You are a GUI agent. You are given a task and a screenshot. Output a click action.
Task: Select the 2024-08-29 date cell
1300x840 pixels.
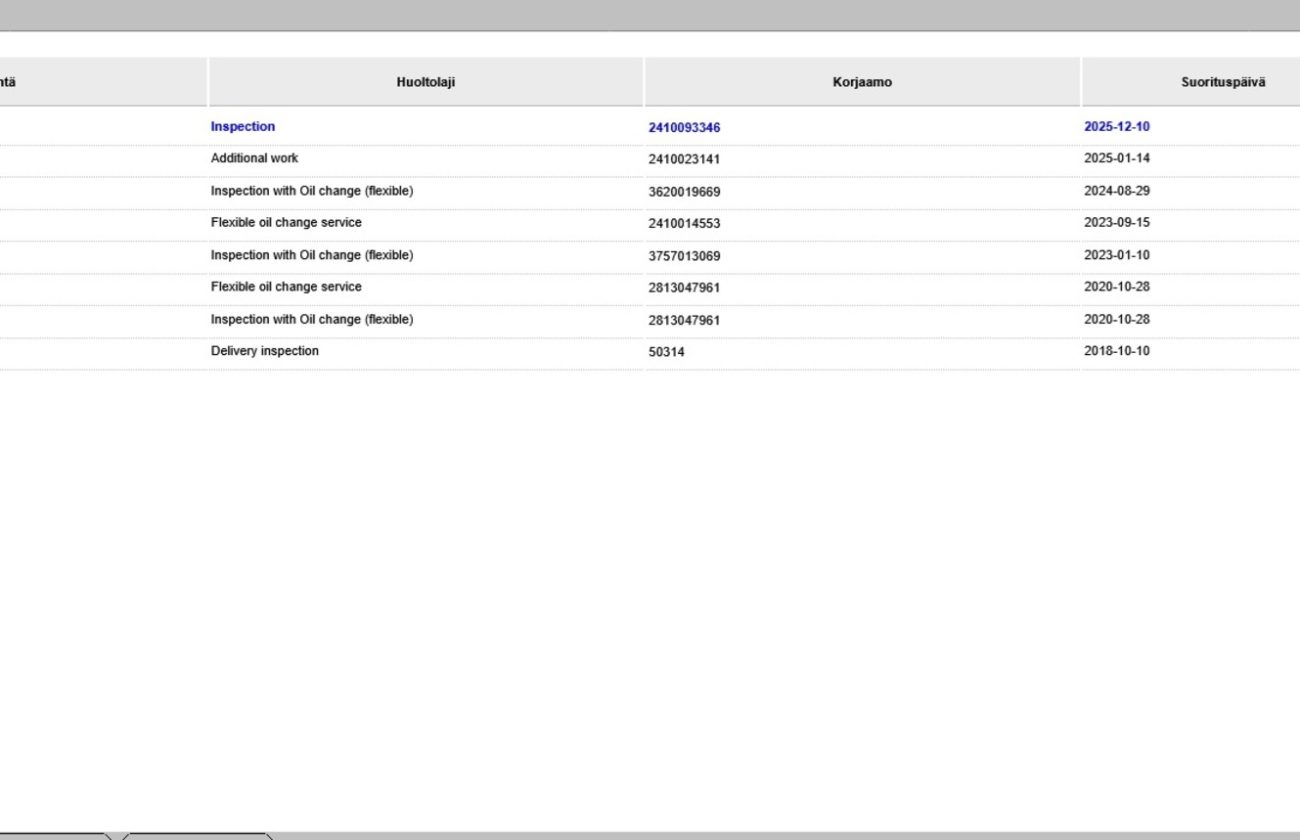pos(1116,191)
